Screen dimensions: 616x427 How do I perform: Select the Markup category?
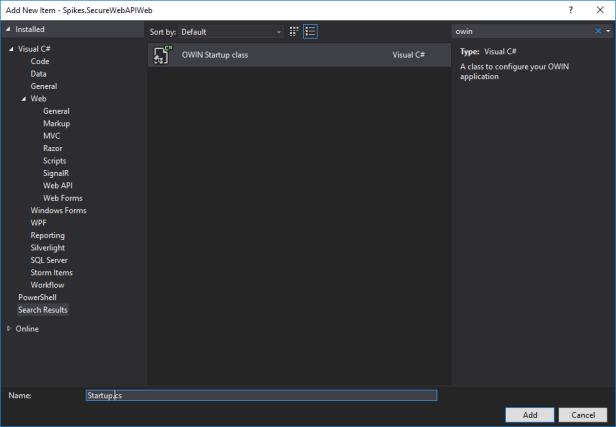[57, 124]
